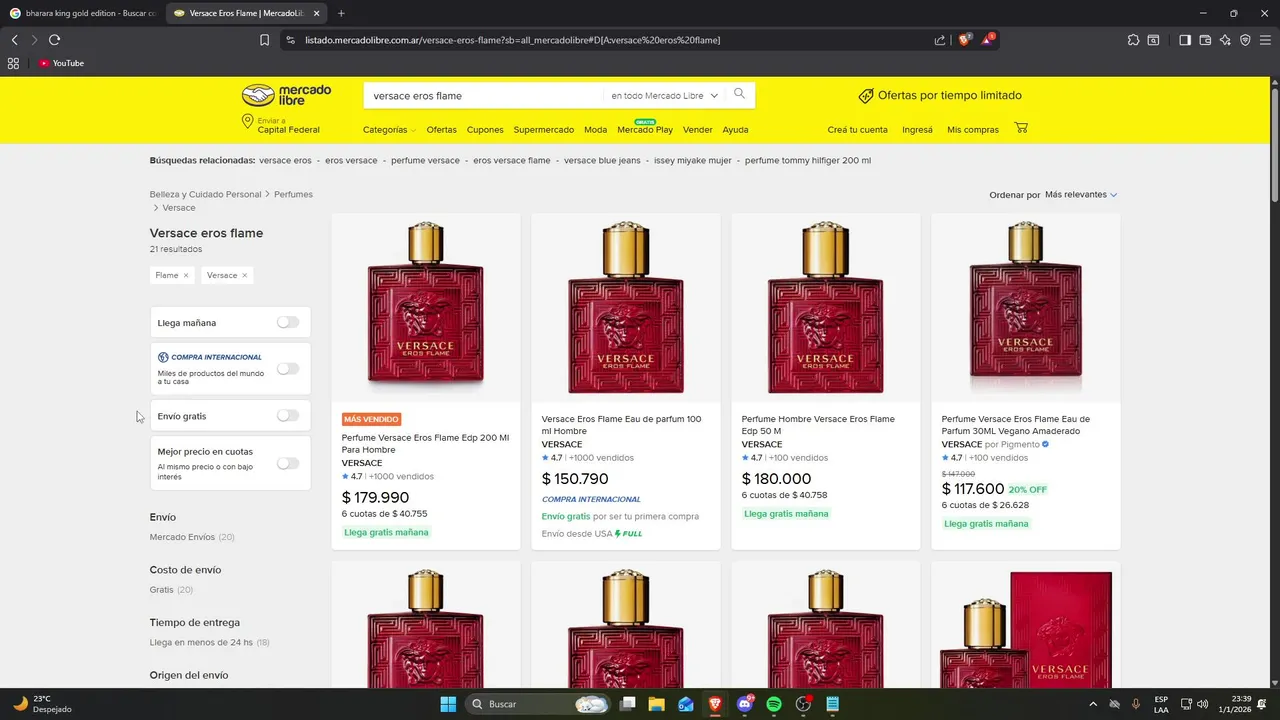The image size is (1280, 720).
Task: Open YouTube bookmark
Action: click(x=61, y=63)
